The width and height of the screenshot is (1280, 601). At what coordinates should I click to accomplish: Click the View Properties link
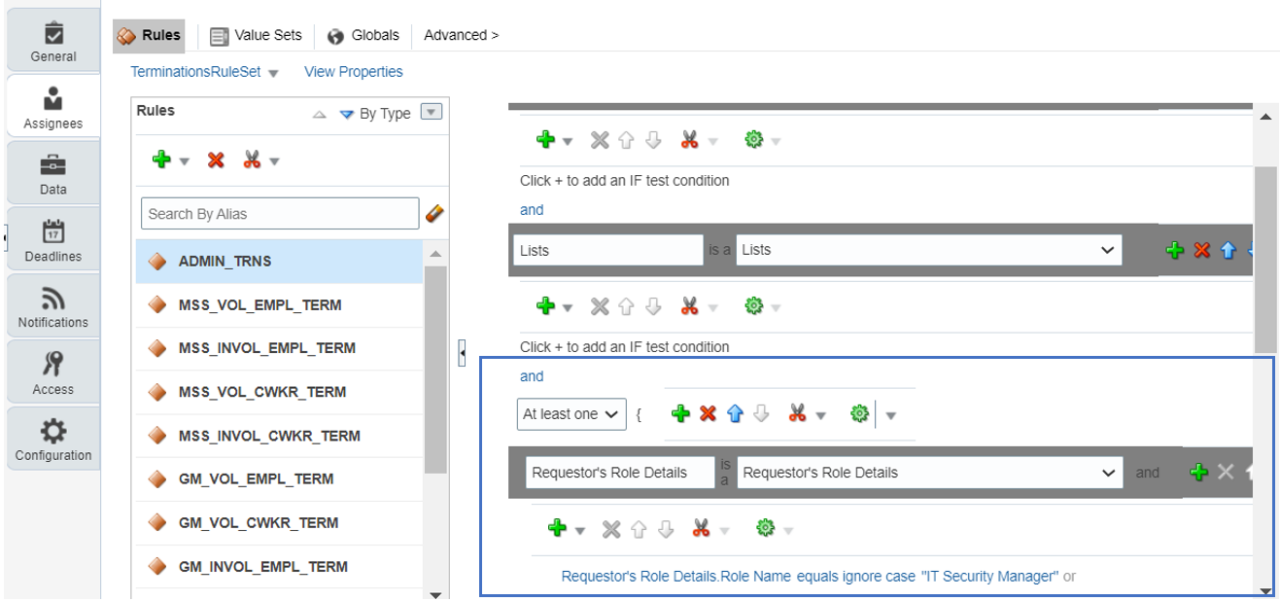point(355,72)
